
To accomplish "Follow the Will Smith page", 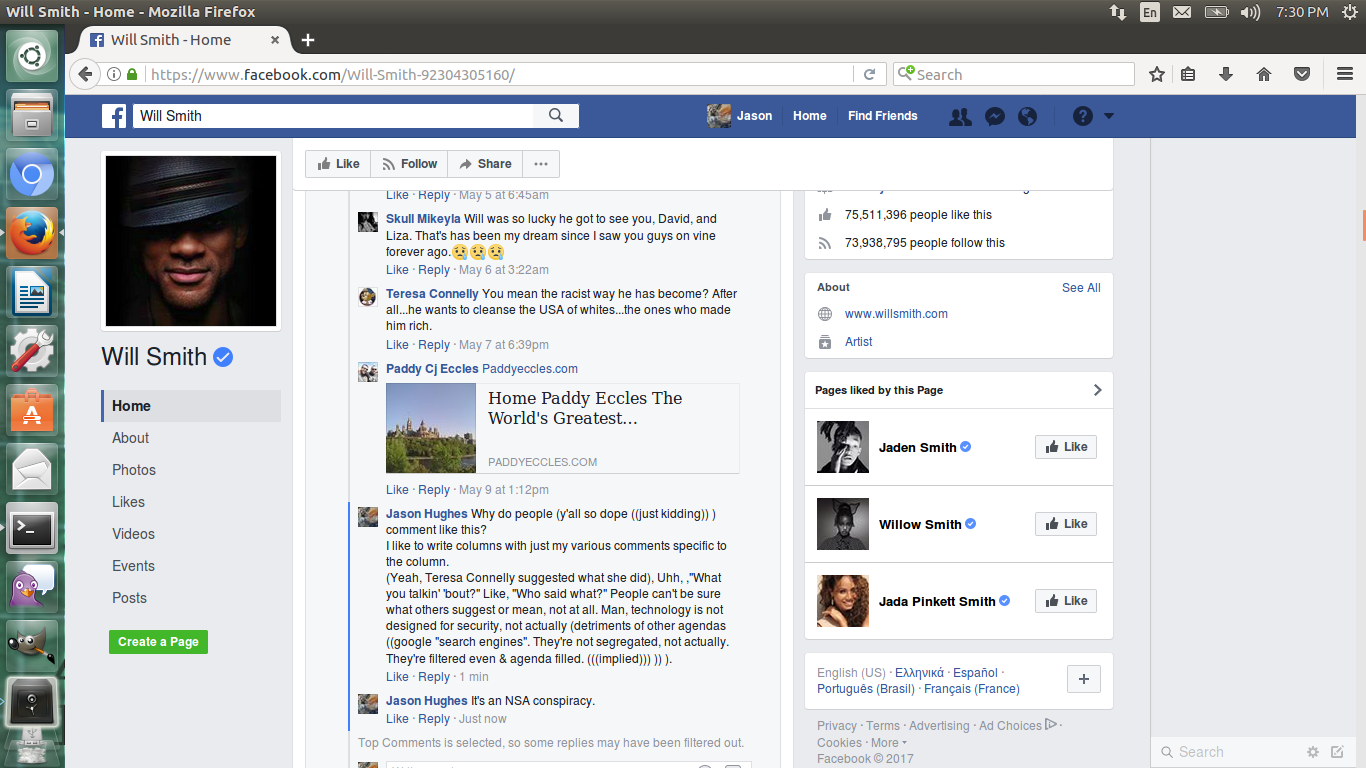I will pos(409,164).
